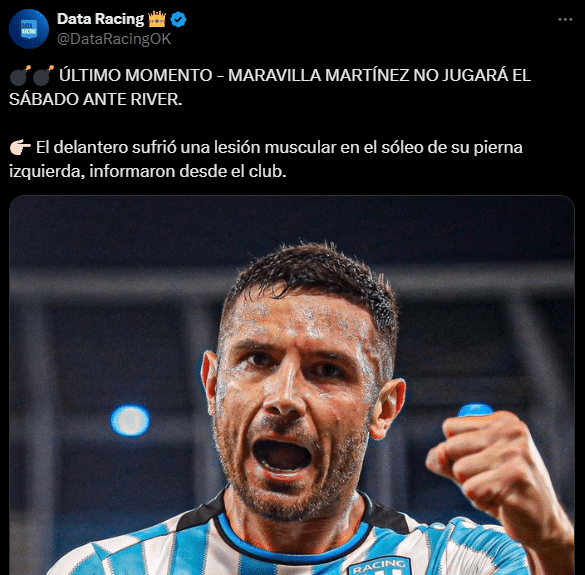Open the attached player photo
The image size is (585, 575).
pyautogui.click(x=292, y=385)
